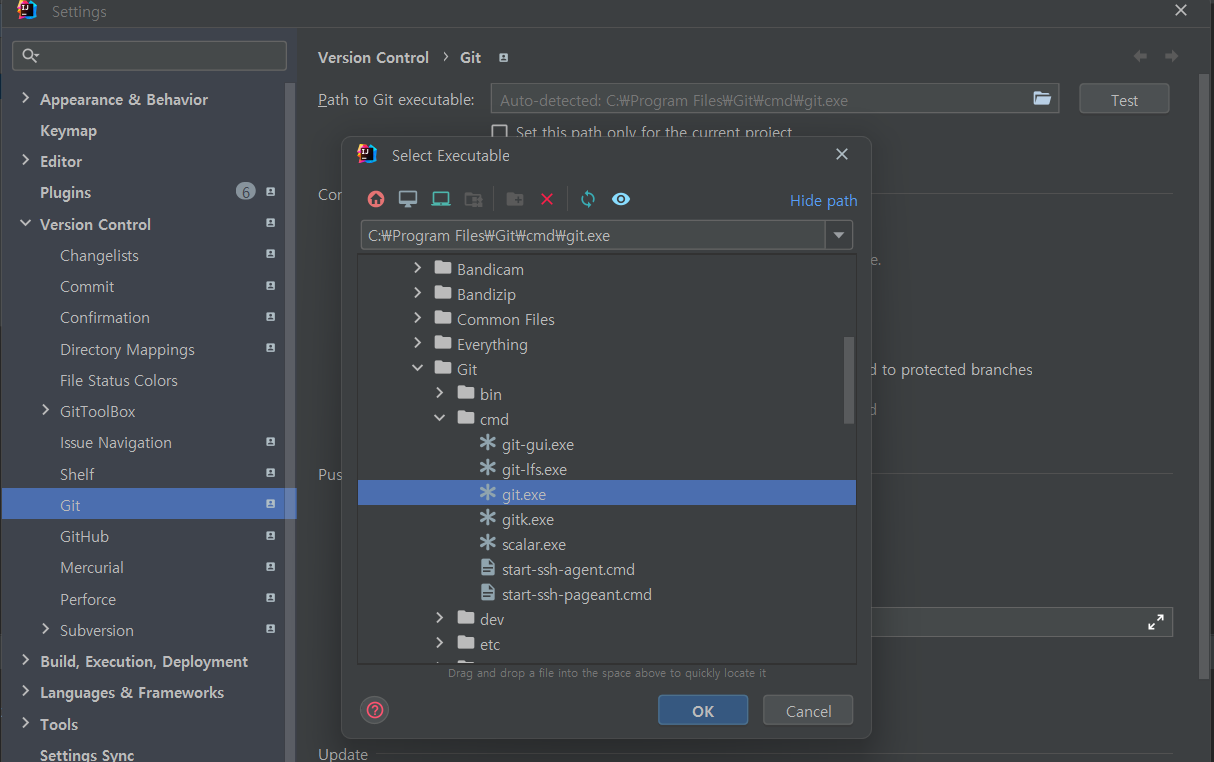
Task: Click the module directory icon in dialog toolbar
Action: 473,199
